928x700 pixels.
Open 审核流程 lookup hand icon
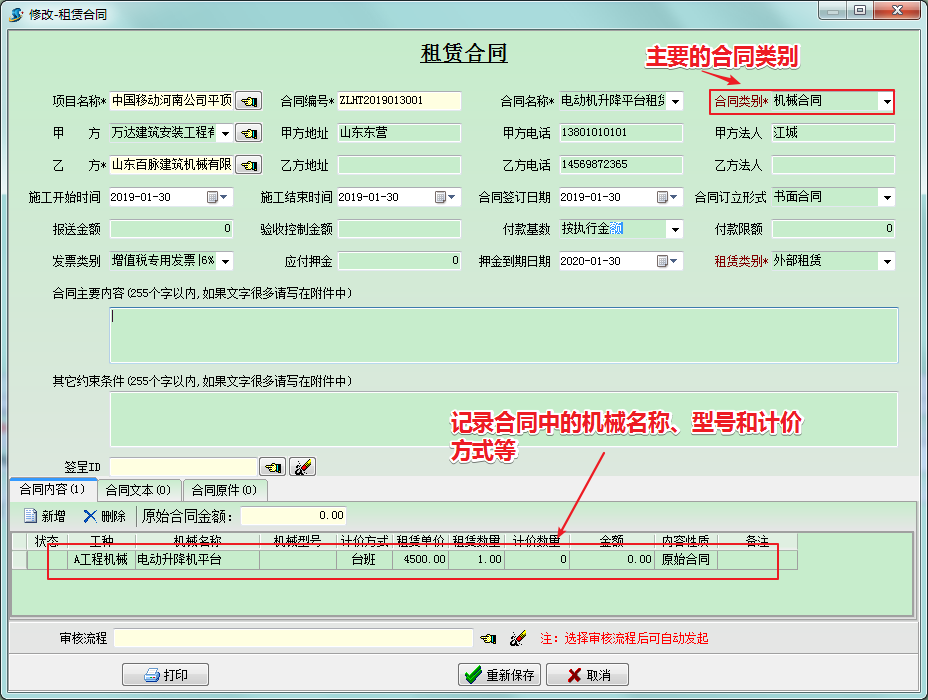click(488, 638)
